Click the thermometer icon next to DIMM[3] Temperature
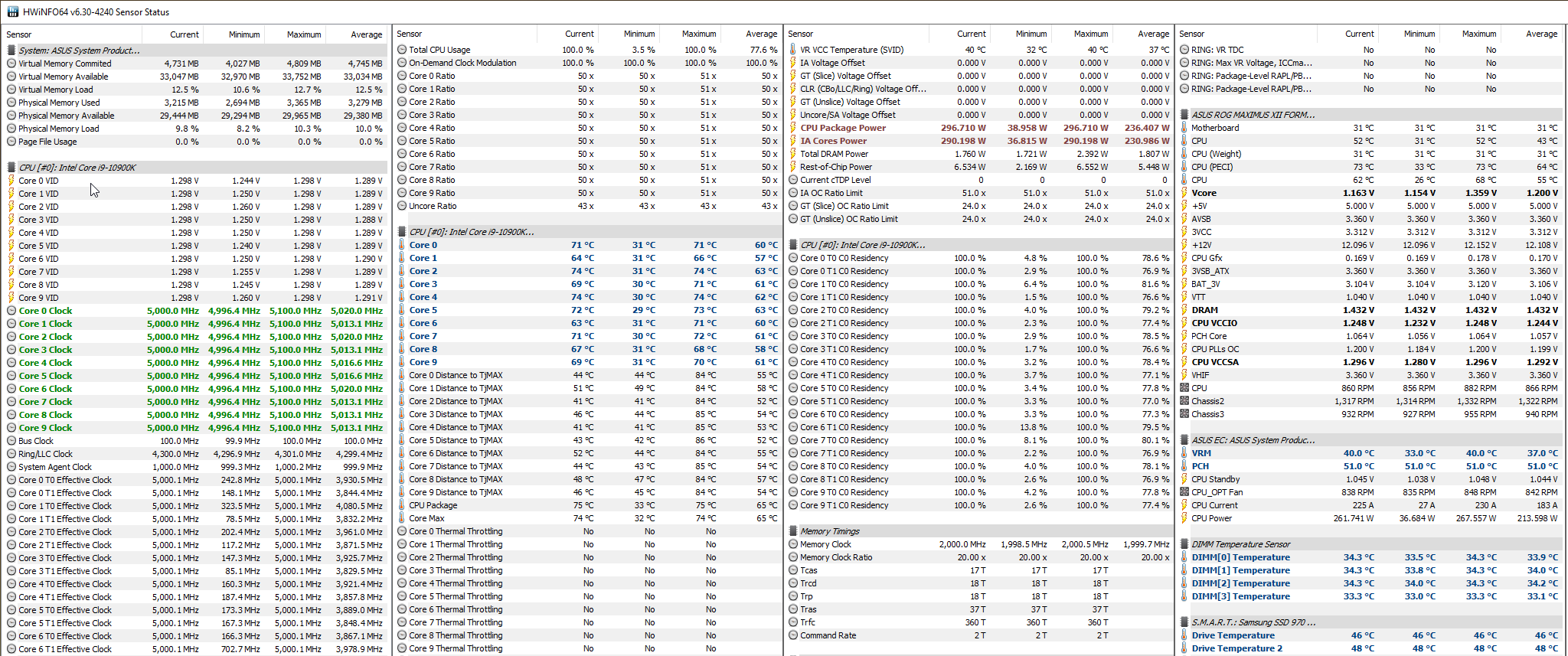1568x656 pixels. pyautogui.click(x=1184, y=596)
